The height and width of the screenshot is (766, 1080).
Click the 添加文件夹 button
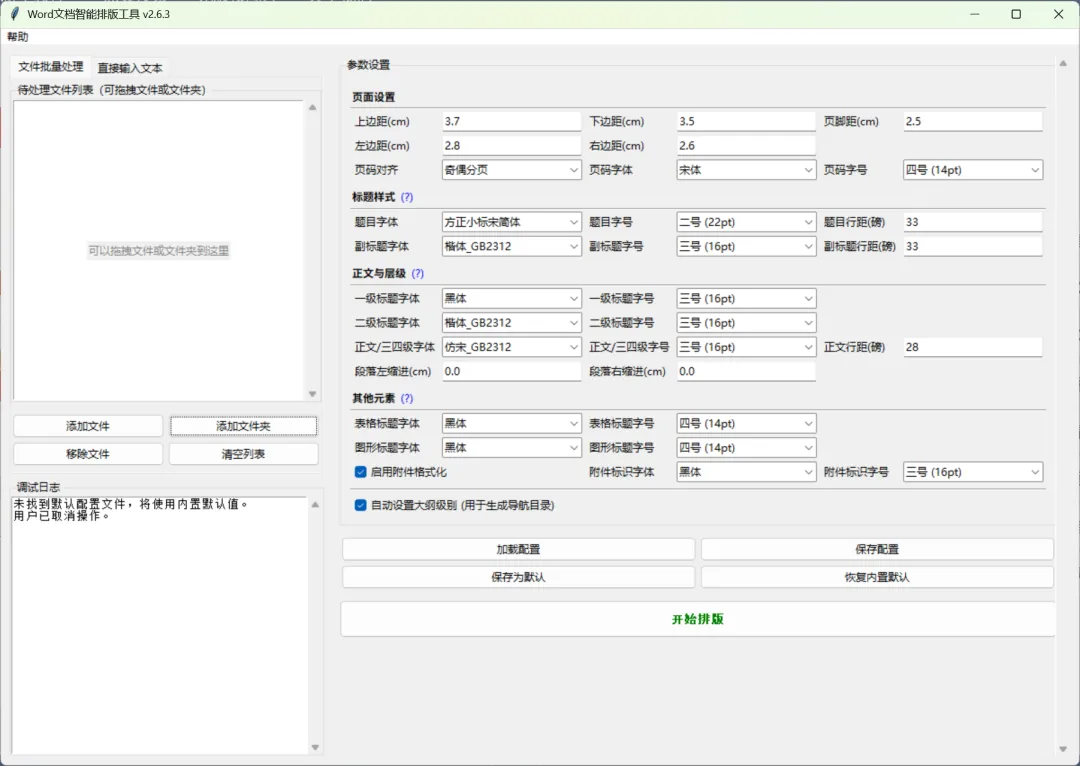pyautogui.click(x=243, y=426)
